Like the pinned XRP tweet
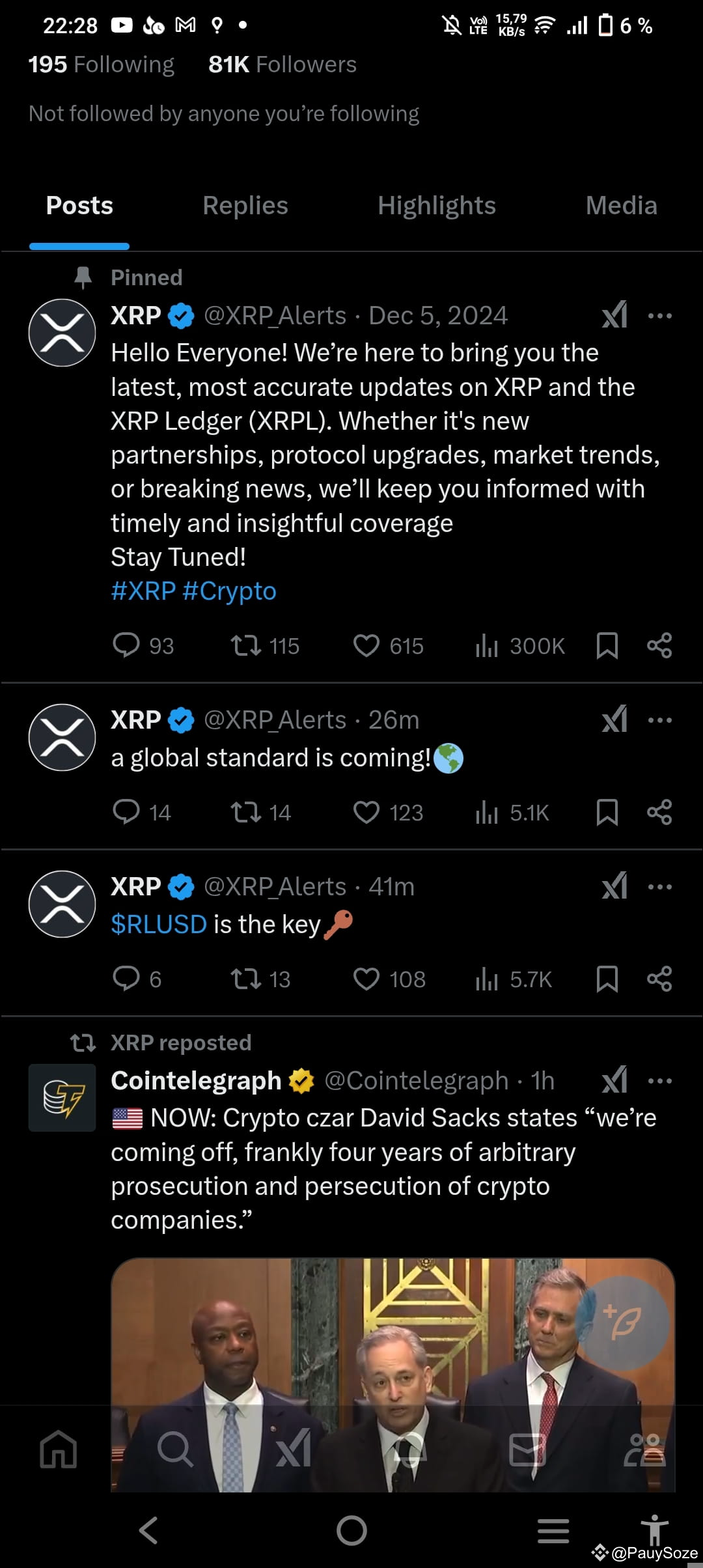Viewport: 703px width, 1568px height. pos(367,646)
